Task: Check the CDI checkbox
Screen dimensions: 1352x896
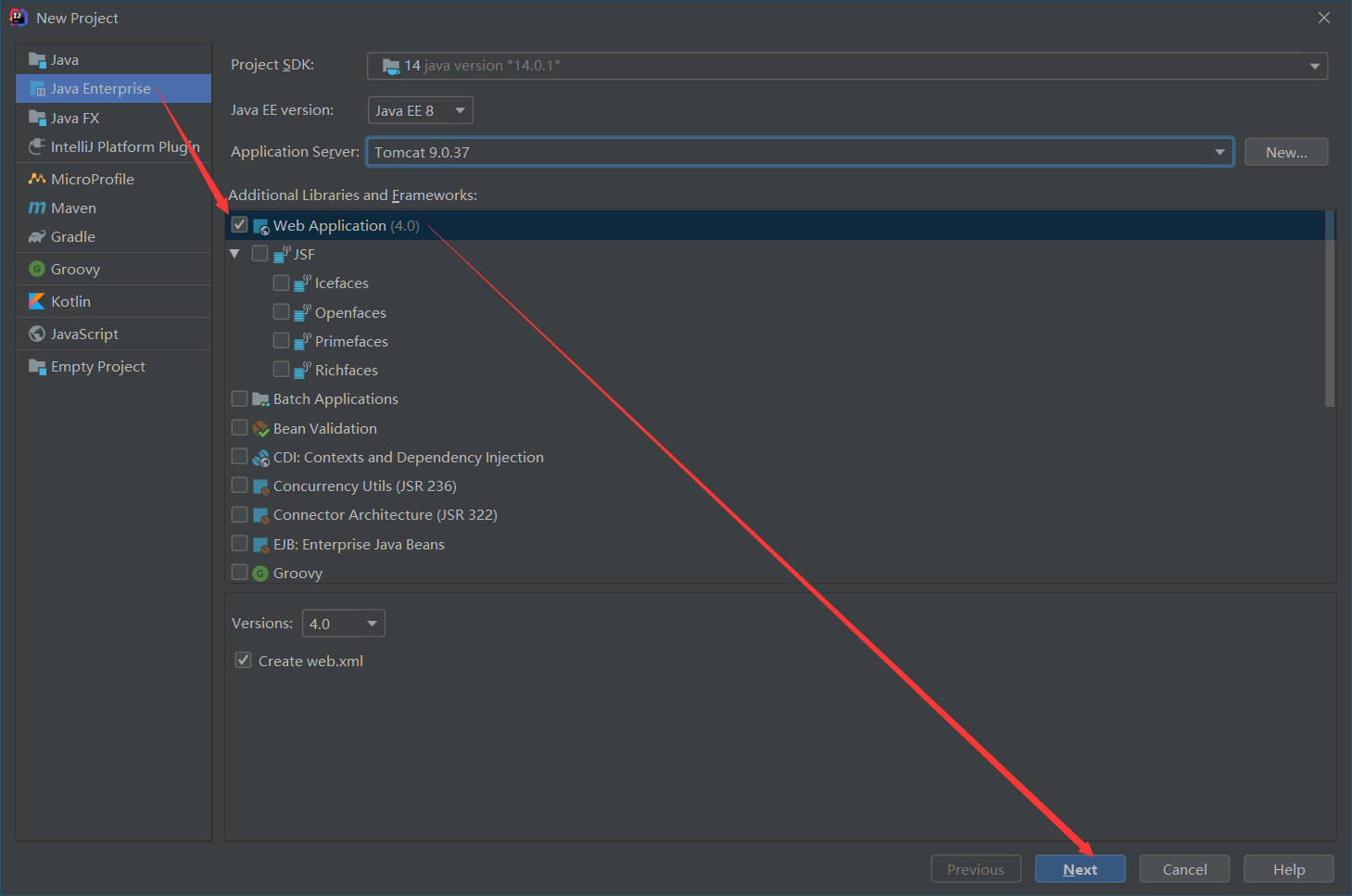Action: pos(240,457)
